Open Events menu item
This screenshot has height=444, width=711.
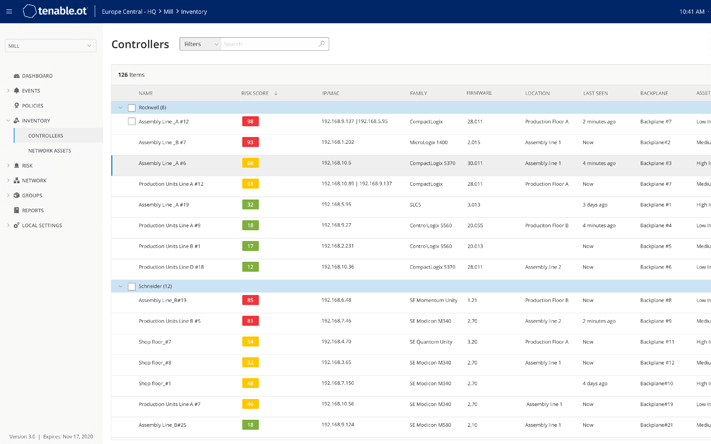[31, 91]
